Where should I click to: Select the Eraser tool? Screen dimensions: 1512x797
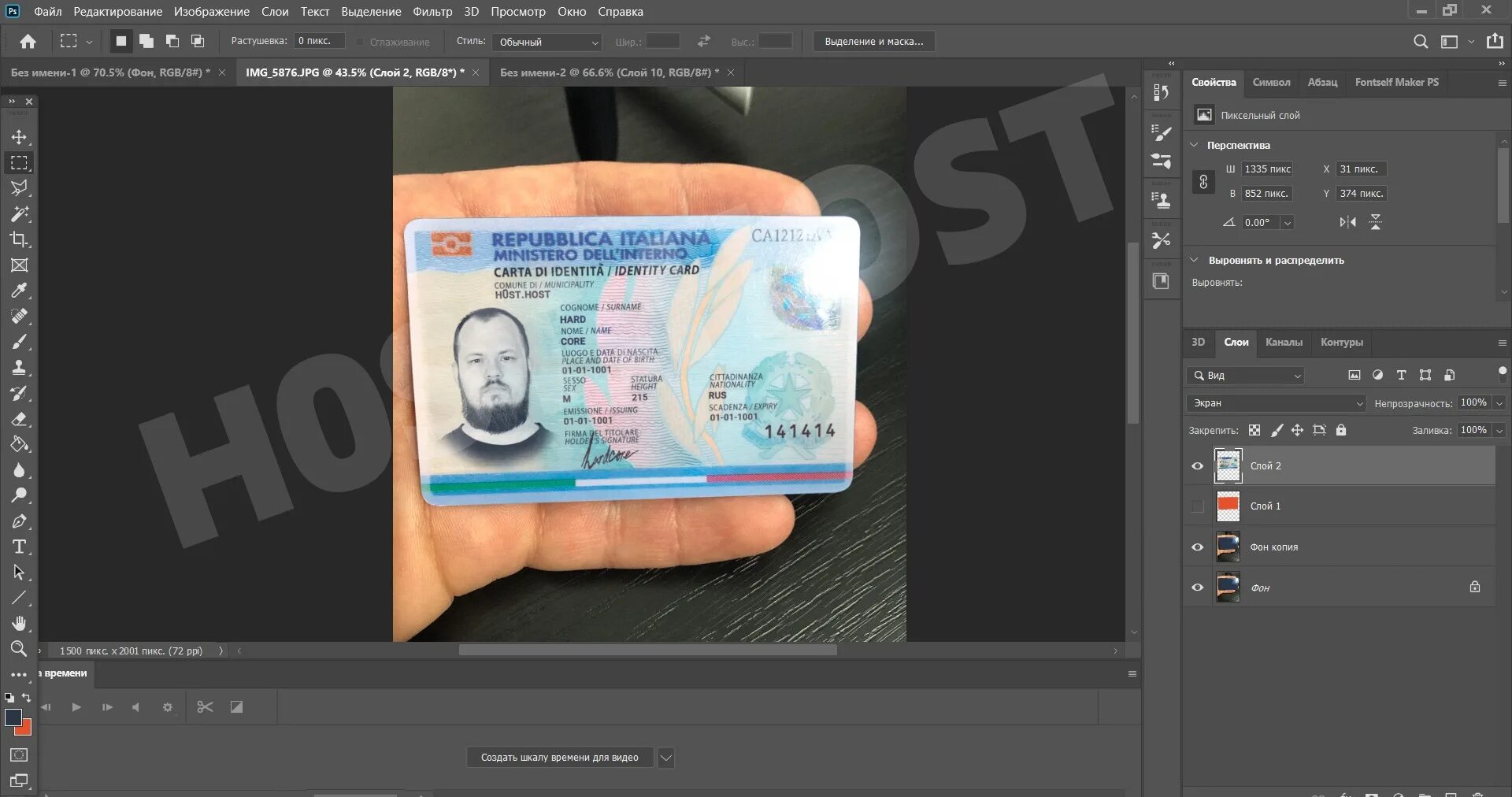19,419
